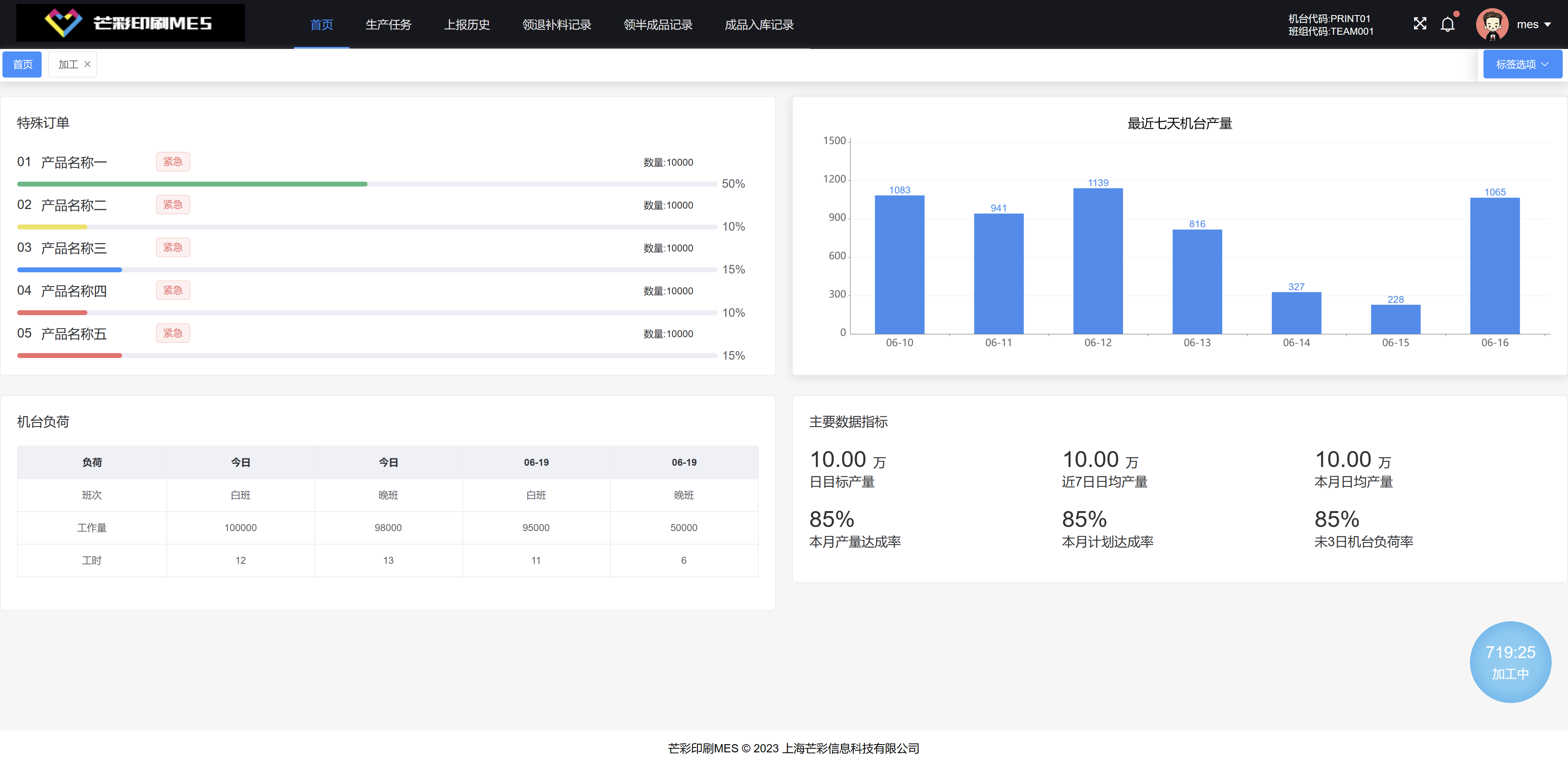Image resolution: width=1568 pixels, height=765 pixels.
Task: Select the 加工 page tab
Action: click(67, 64)
